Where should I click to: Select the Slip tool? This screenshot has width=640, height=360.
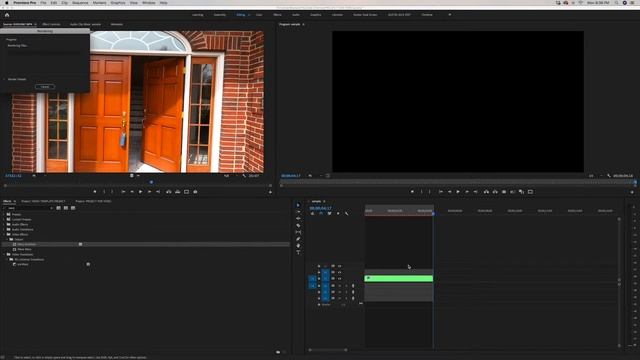click(x=298, y=232)
